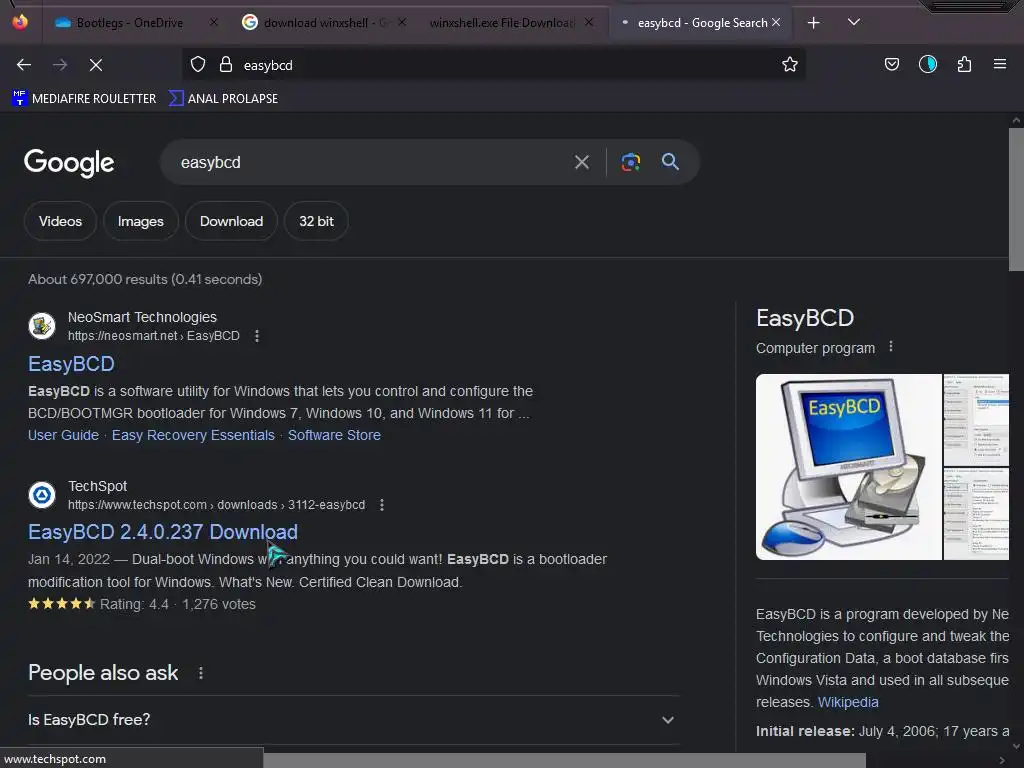This screenshot has height=768, width=1024.
Task: Open the extensions puzzle icon
Action: 965,64
